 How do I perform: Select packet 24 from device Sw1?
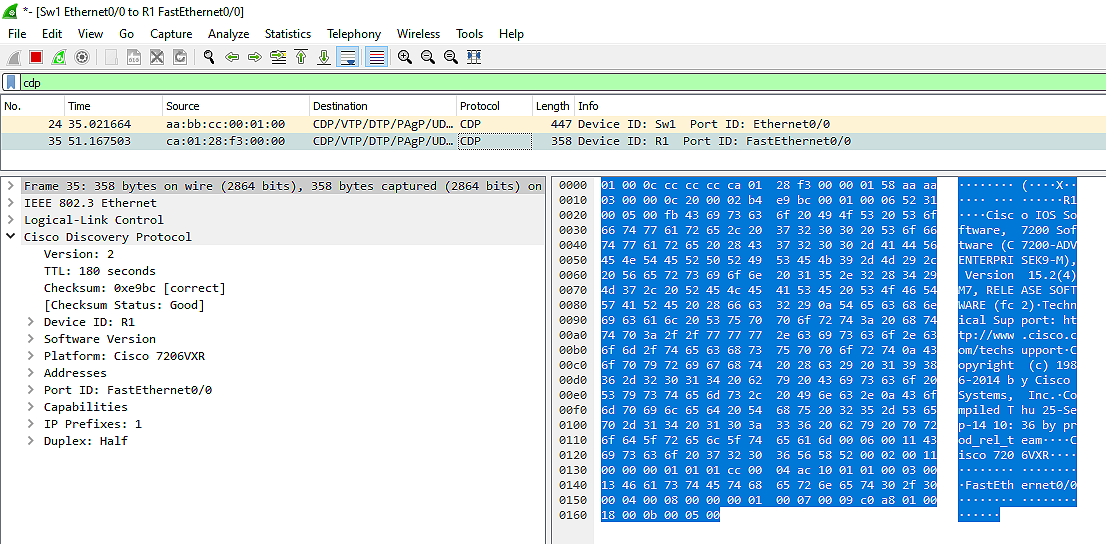(x=300, y=125)
